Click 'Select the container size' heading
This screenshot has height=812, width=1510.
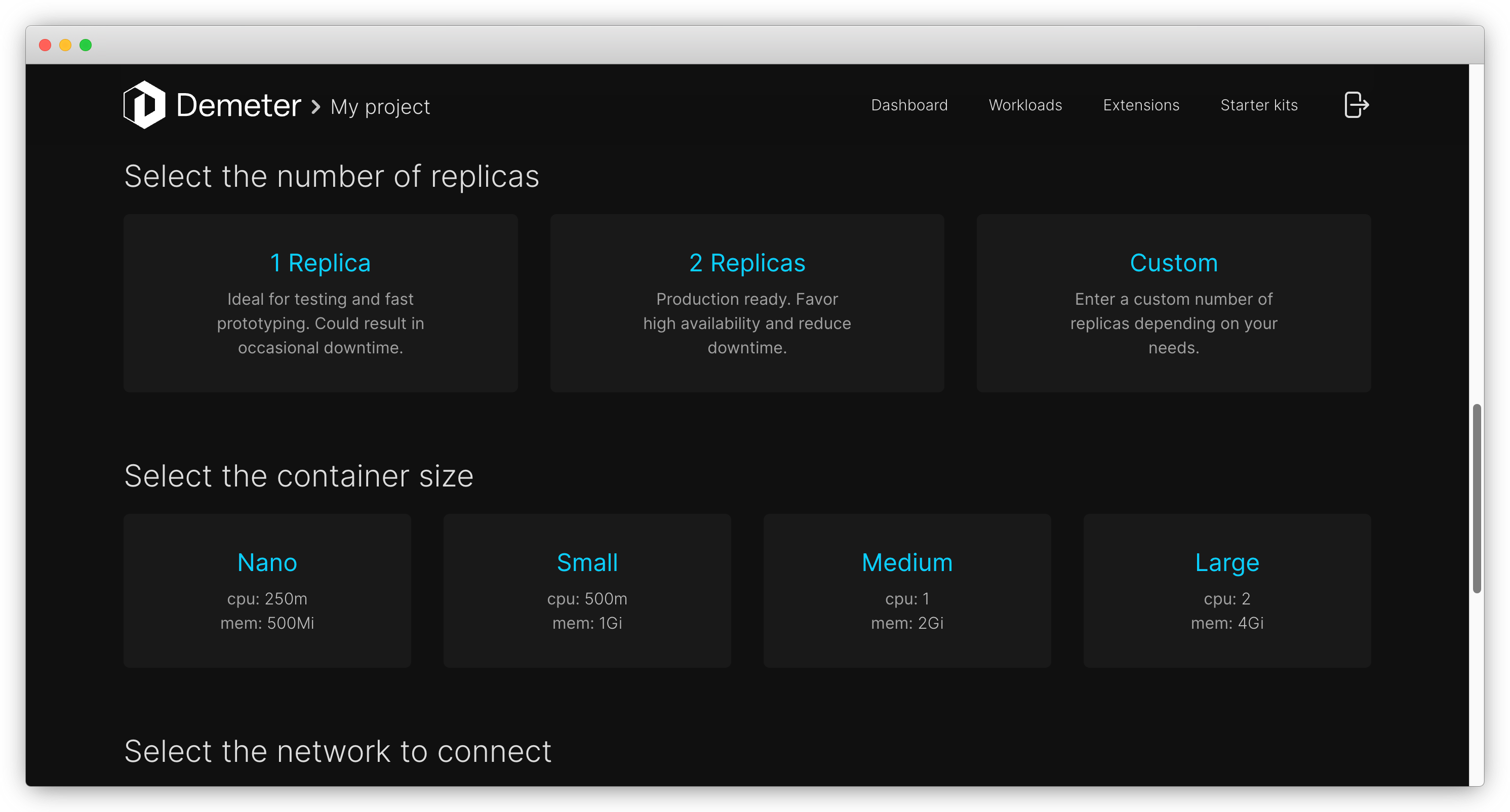click(299, 476)
